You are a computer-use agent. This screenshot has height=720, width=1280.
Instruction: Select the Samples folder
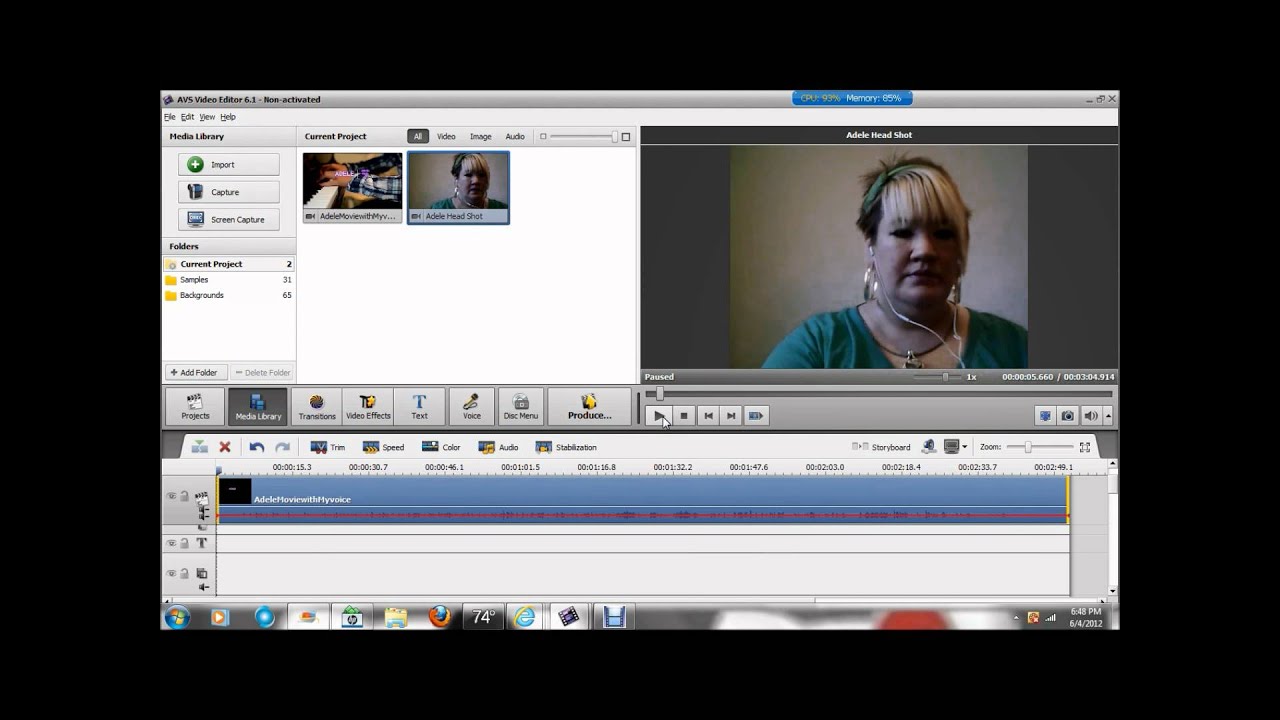[229, 280]
